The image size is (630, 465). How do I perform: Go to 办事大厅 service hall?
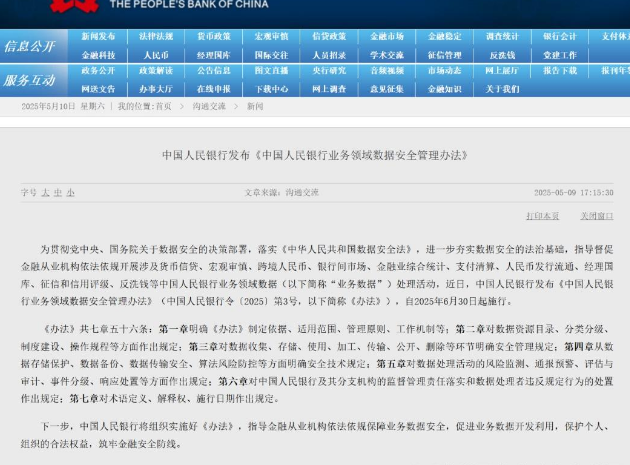pos(156,89)
